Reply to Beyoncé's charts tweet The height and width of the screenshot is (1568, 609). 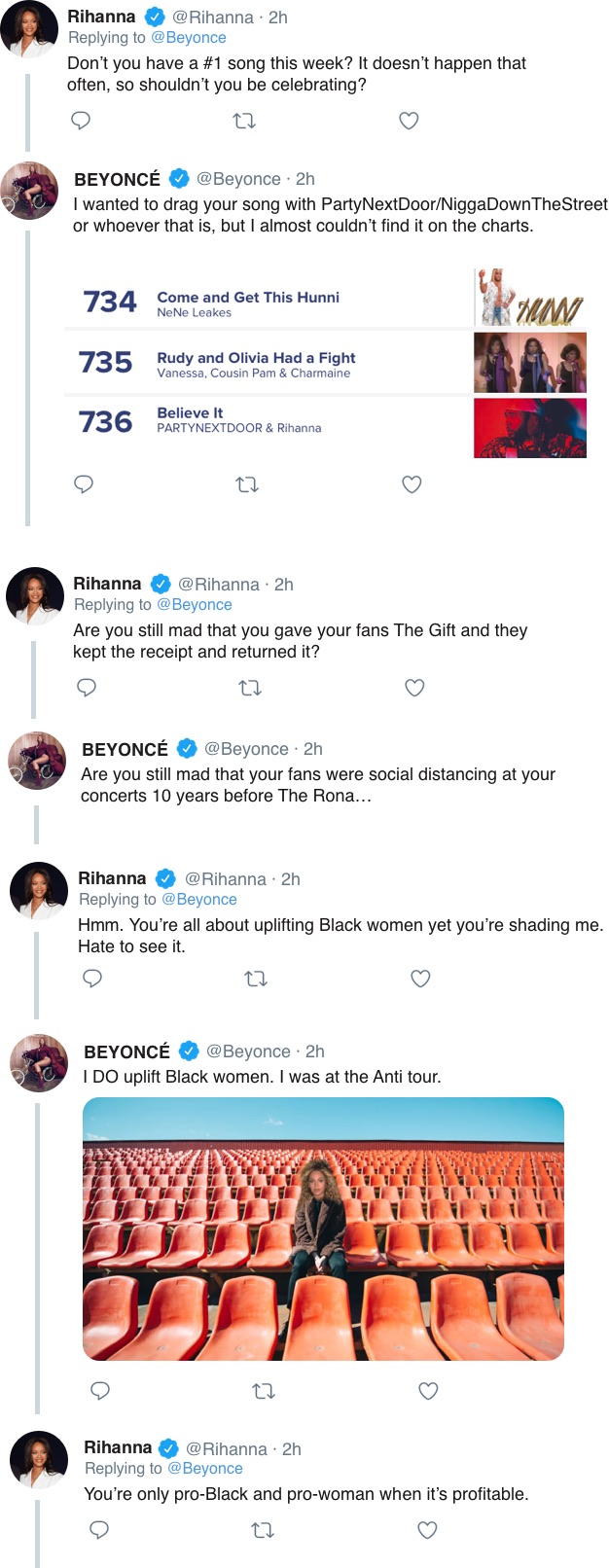(85, 484)
